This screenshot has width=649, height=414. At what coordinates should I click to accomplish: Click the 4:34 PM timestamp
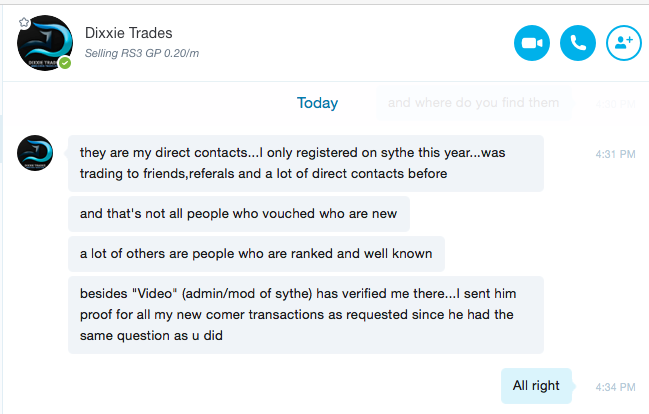615,387
